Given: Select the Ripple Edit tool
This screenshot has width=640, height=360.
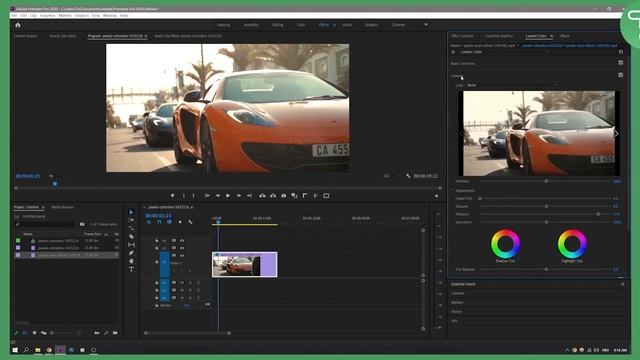Looking at the screenshot, I should (x=131, y=229).
